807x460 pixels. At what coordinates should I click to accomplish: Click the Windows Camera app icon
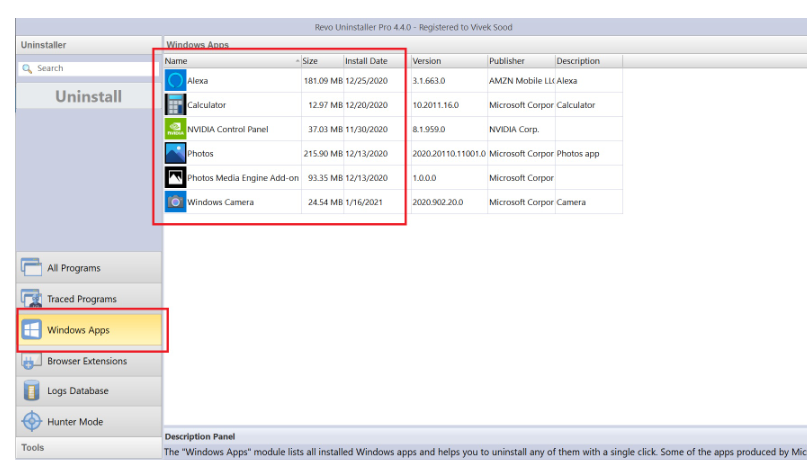pos(175,202)
